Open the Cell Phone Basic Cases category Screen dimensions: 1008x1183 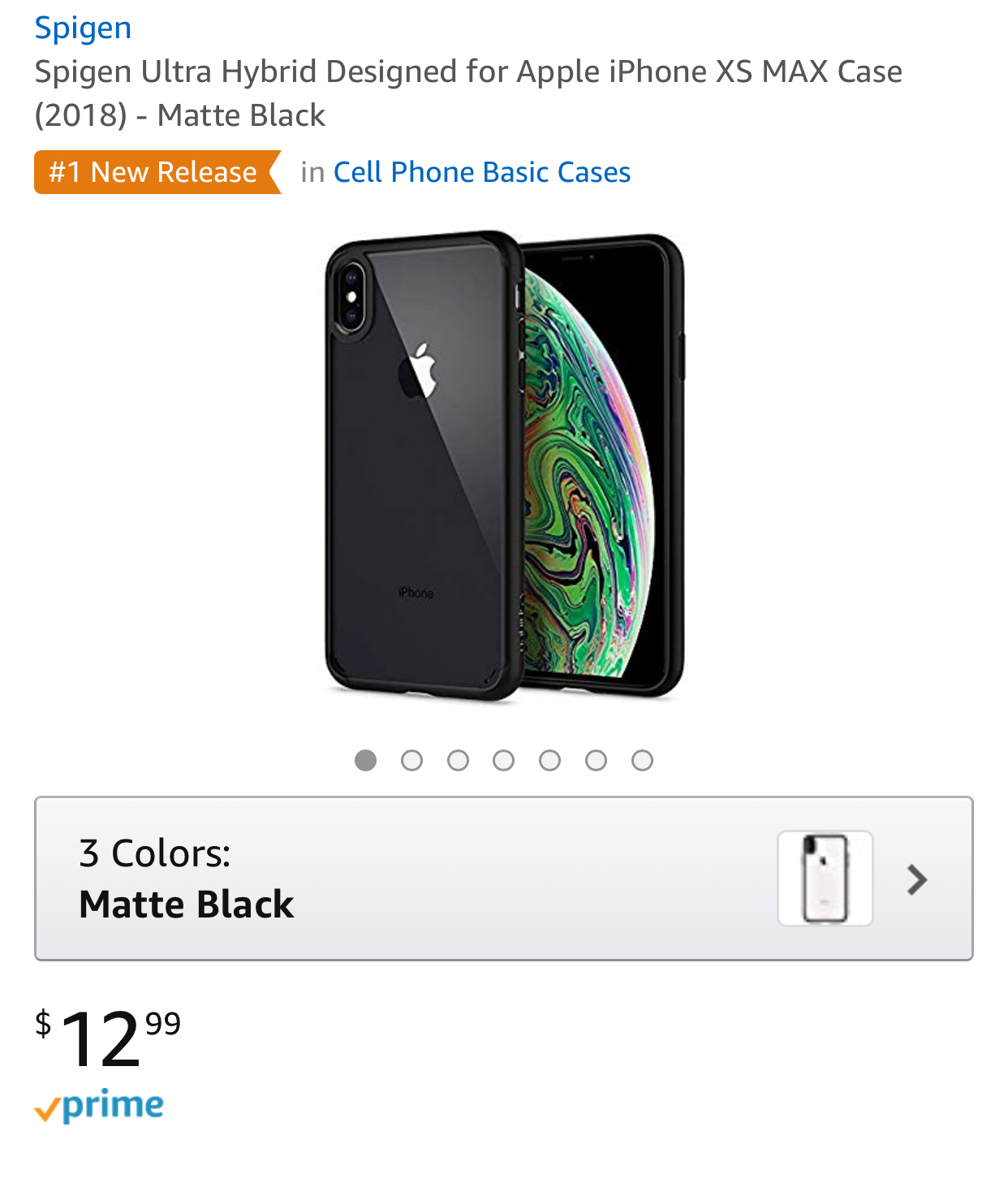(481, 172)
